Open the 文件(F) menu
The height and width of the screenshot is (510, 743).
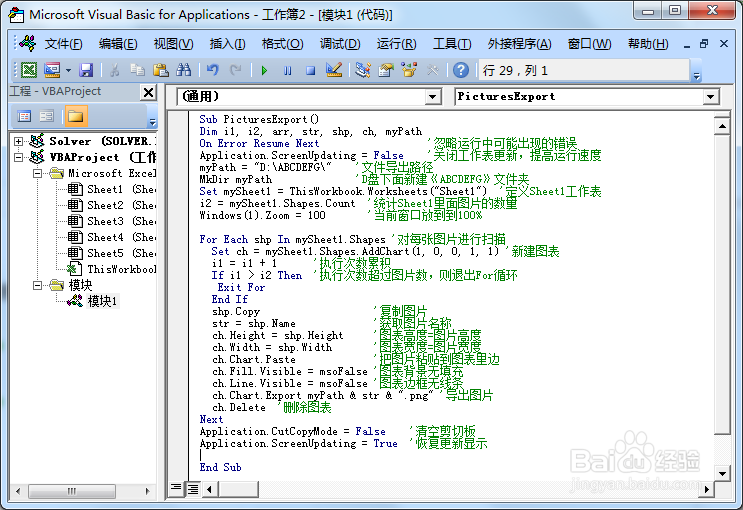[x=63, y=44]
